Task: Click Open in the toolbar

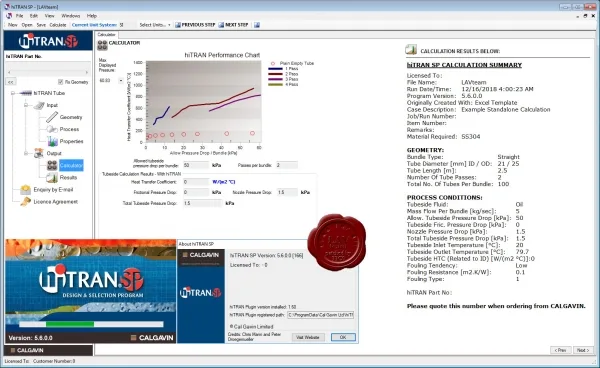Action: [27, 25]
